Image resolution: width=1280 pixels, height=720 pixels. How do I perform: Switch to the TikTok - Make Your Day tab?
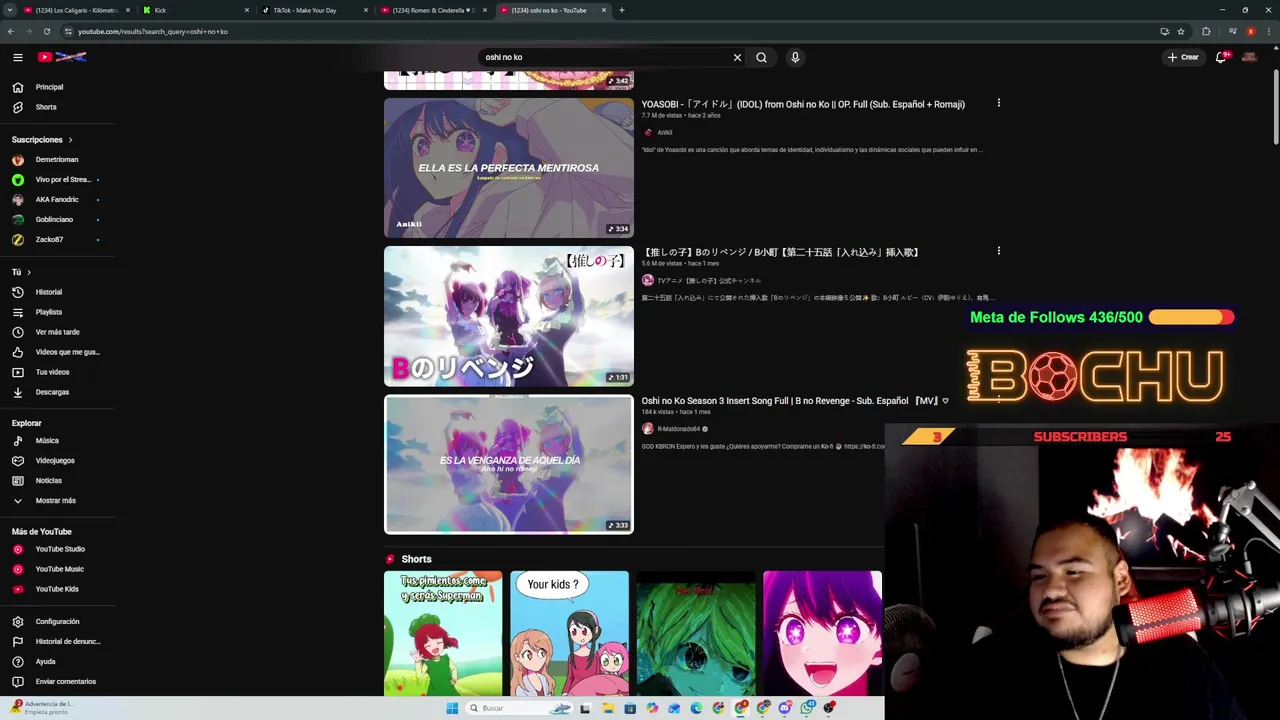click(x=315, y=10)
